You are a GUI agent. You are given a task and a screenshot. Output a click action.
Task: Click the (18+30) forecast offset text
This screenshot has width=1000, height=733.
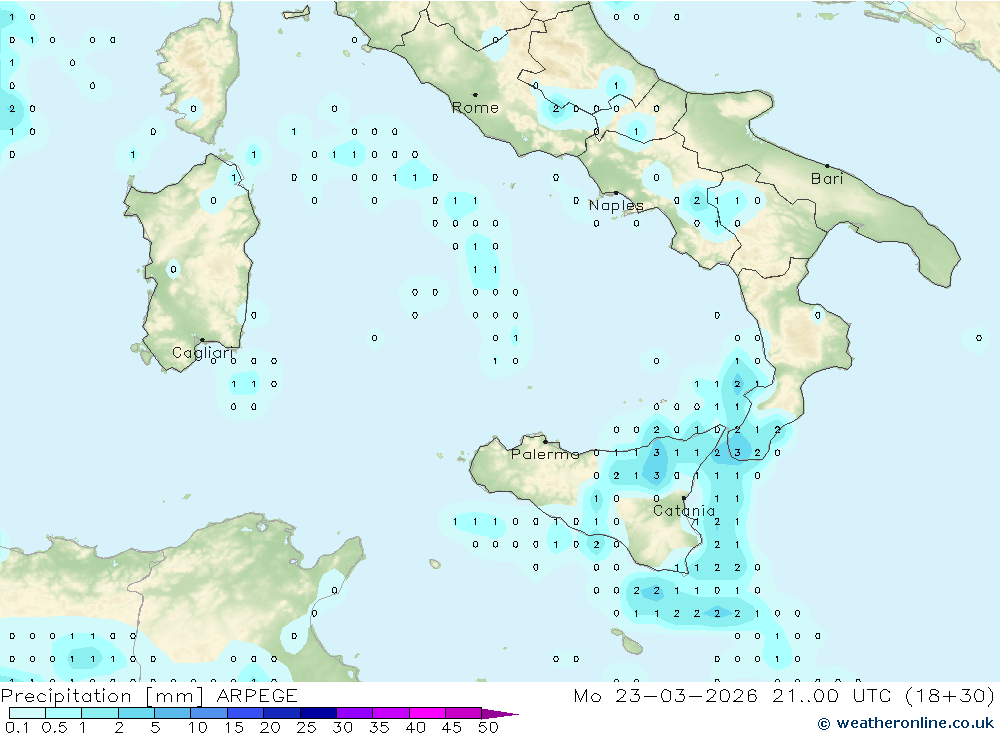(x=950, y=695)
